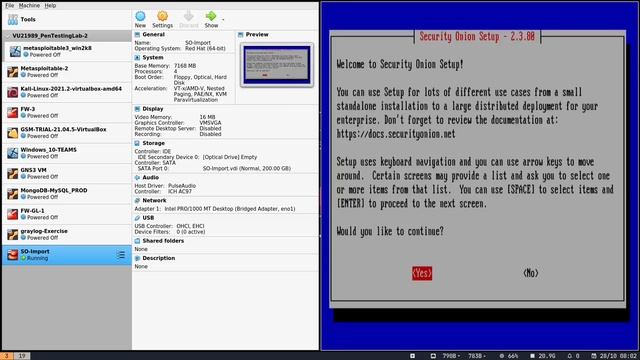
Task: Click 'Powered Off' status under FW-3
Action: [42, 116]
